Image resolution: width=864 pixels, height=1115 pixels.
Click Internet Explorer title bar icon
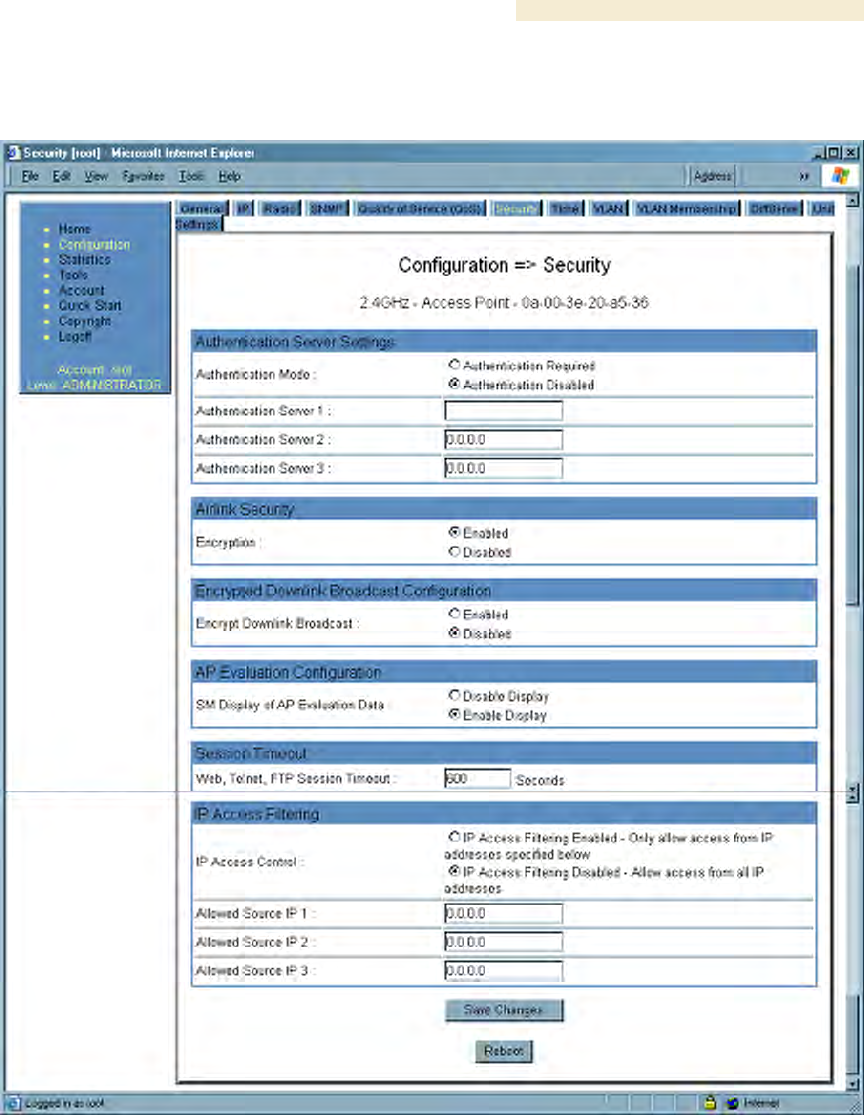[14, 152]
